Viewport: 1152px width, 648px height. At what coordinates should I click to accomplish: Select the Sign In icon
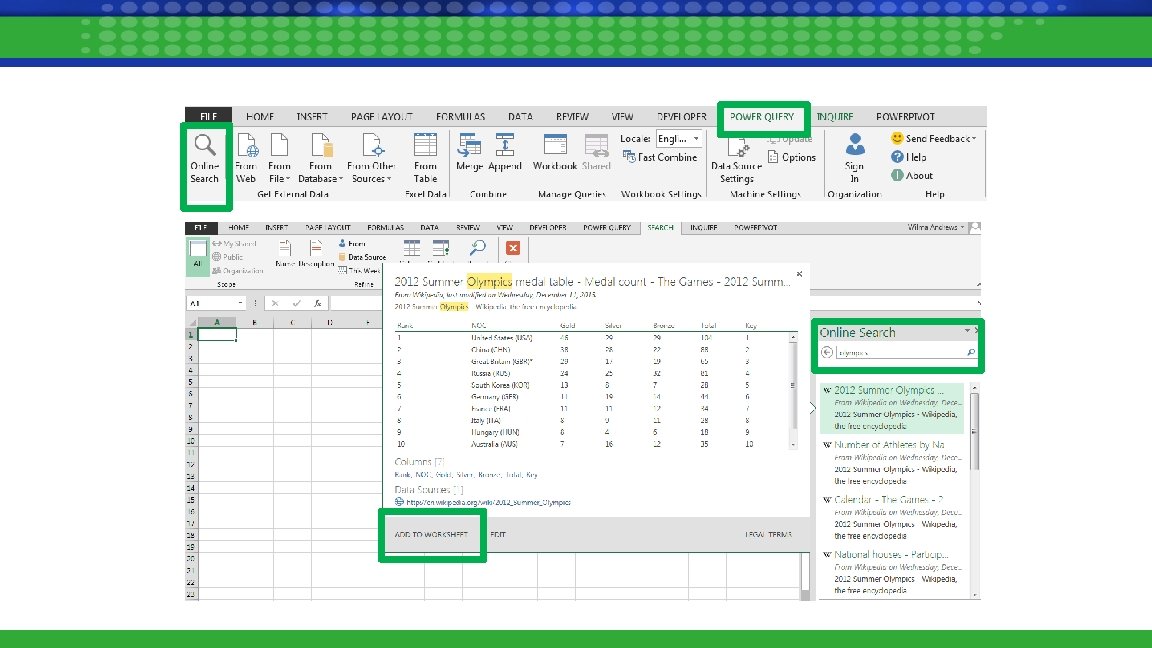click(x=854, y=159)
